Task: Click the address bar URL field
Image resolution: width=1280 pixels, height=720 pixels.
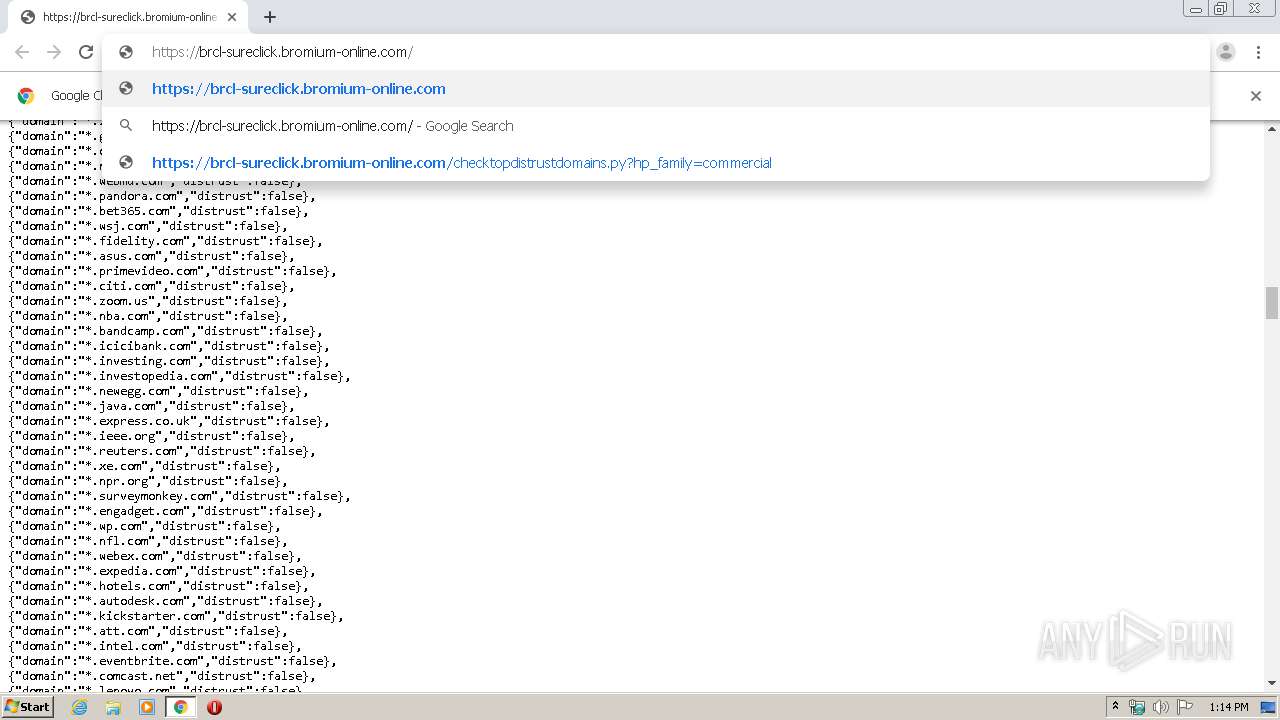Action: pos(655,52)
